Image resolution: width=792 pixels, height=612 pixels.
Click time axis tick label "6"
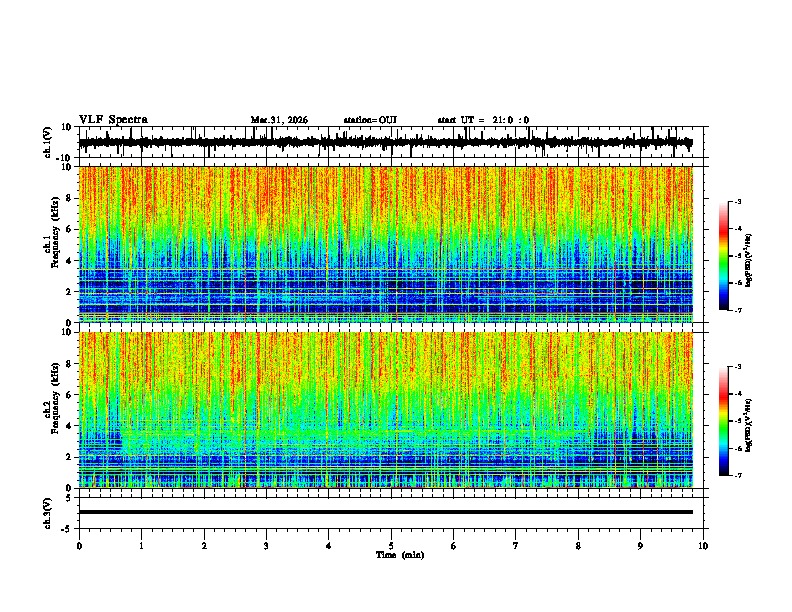[454, 546]
